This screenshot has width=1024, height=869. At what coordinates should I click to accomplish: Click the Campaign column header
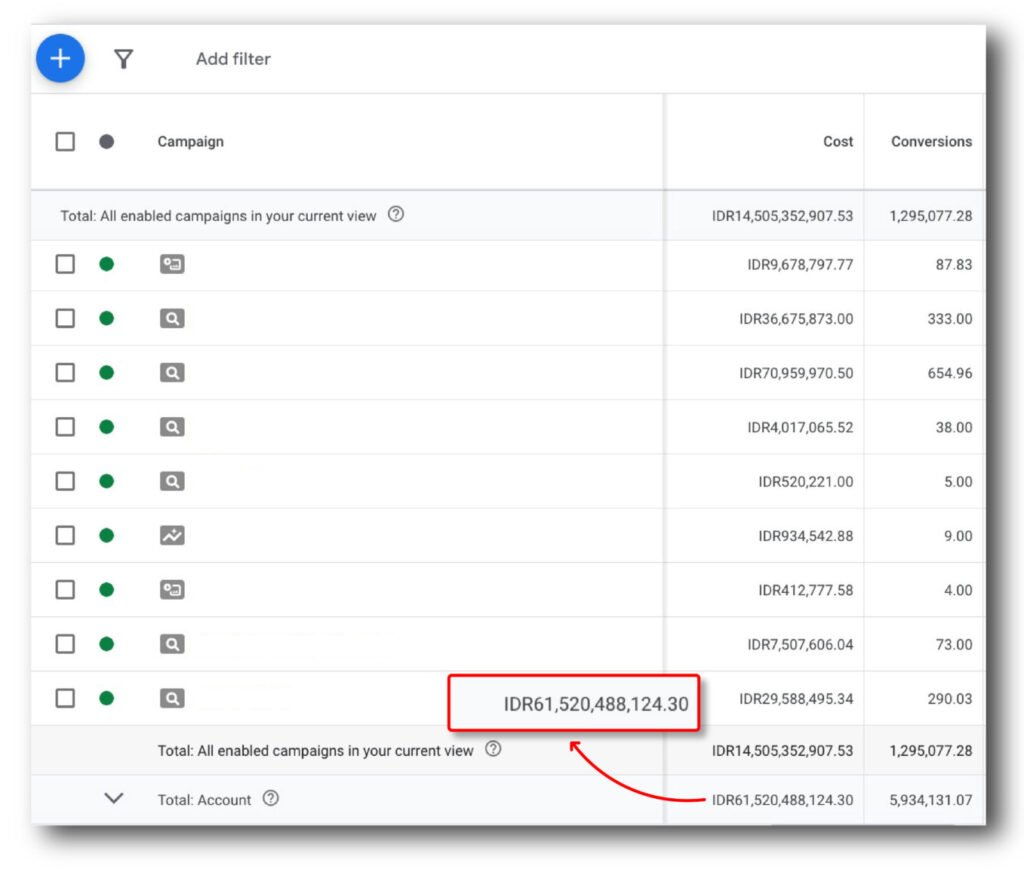[190, 142]
